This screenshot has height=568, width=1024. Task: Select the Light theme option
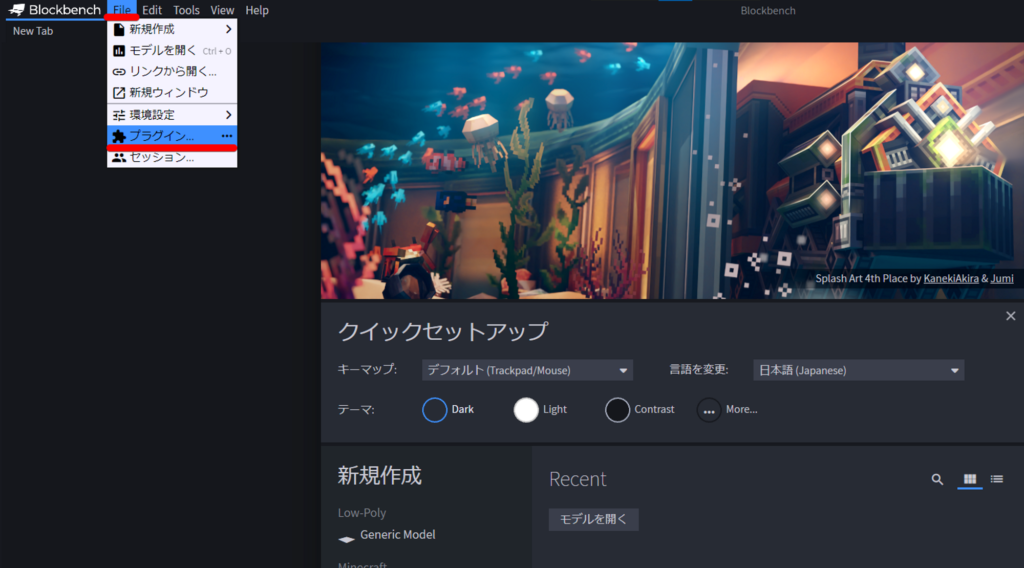point(526,410)
